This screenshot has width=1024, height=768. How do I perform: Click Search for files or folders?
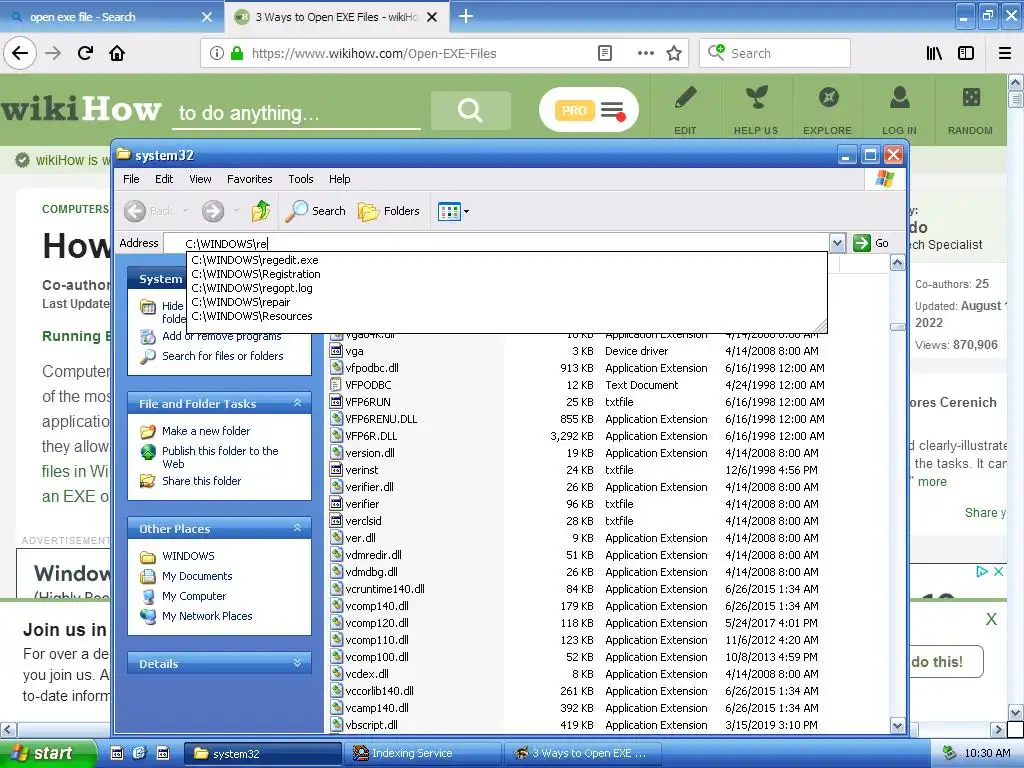coord(223,356)
